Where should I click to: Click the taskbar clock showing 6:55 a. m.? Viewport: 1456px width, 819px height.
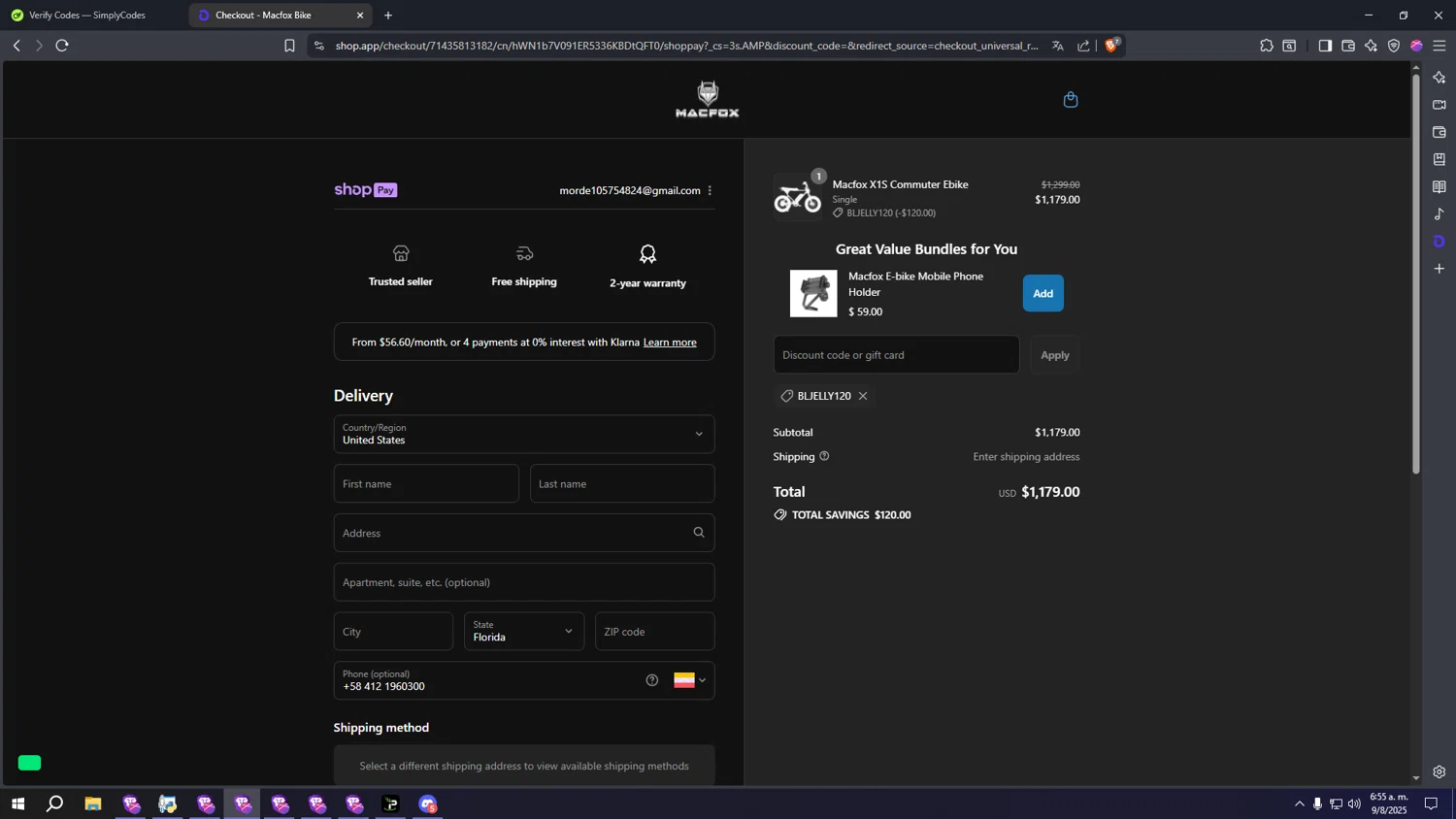pyautogui.click(x=1388, y=803)
